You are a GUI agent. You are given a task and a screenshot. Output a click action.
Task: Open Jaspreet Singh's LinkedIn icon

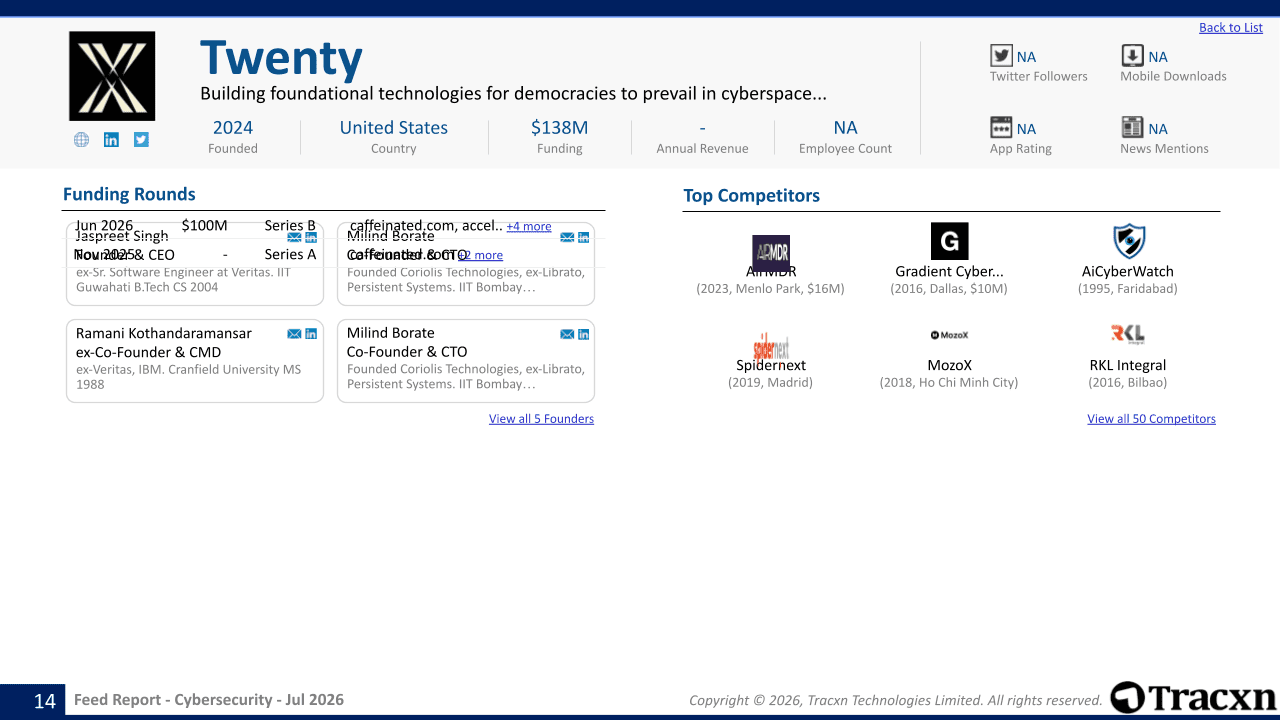(311, 238)
